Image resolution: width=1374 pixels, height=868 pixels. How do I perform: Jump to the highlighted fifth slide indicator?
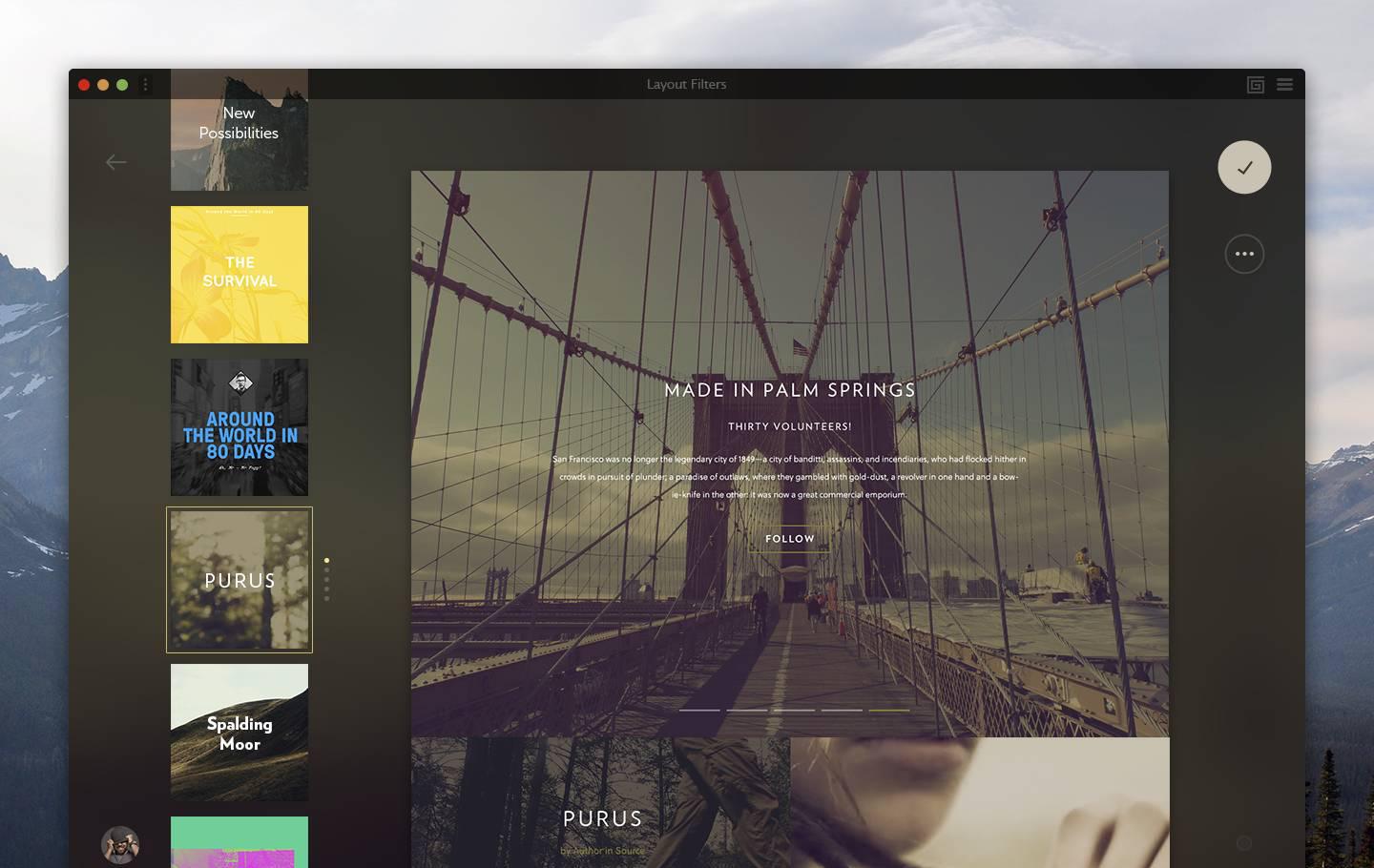pos(888,710)
